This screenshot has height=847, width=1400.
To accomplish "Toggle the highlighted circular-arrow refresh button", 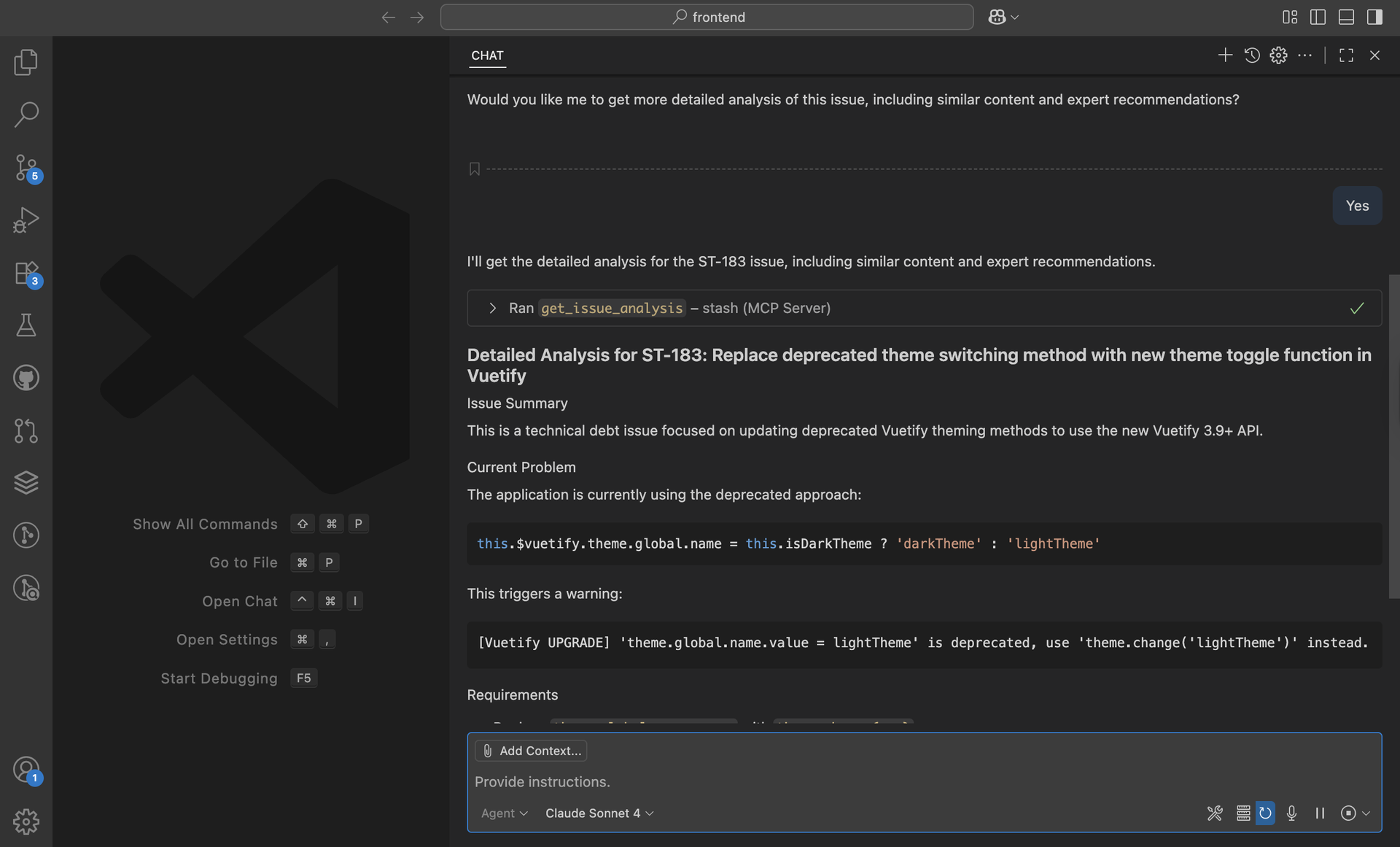I will click(1265, 813).
